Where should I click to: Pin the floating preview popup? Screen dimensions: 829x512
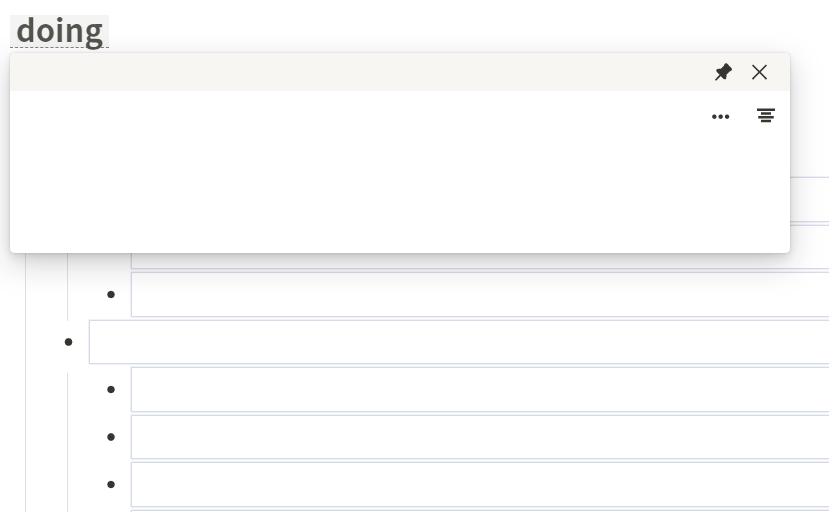tap(723, 72)
